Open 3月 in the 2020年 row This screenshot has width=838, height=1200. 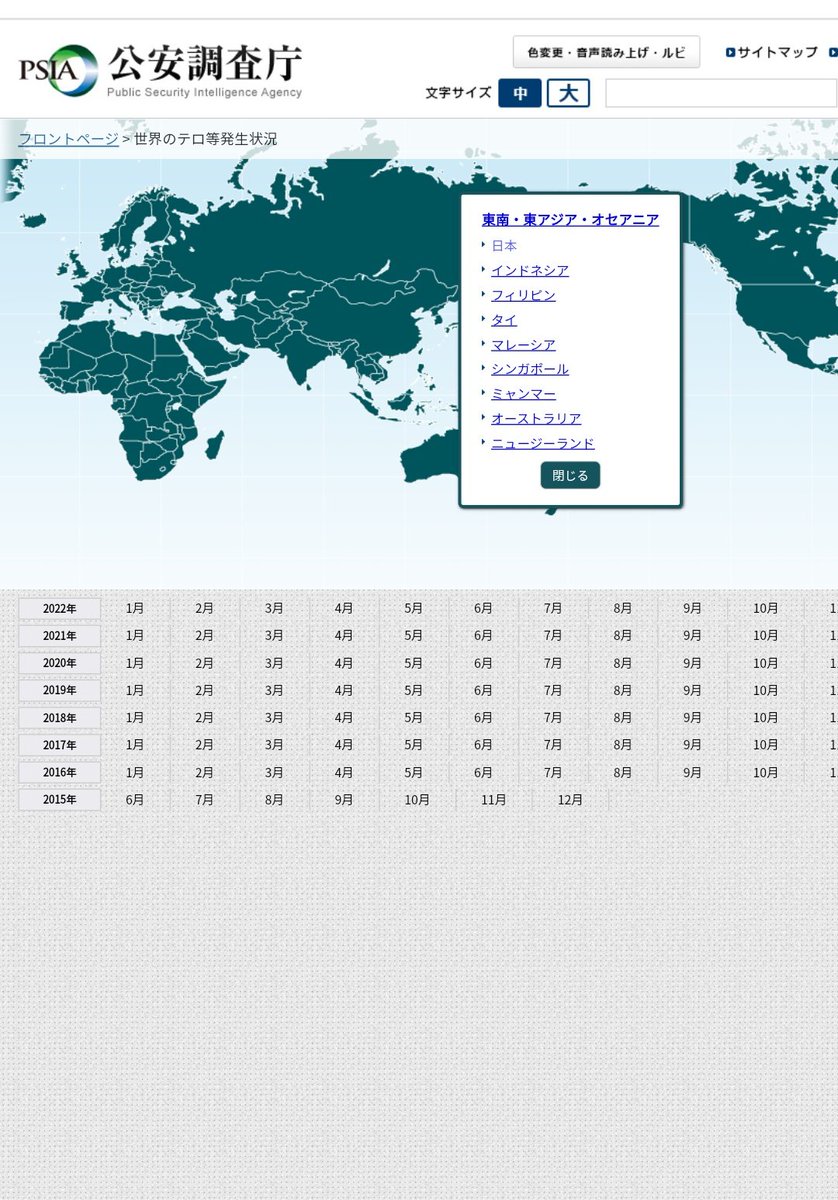[275, 663]
